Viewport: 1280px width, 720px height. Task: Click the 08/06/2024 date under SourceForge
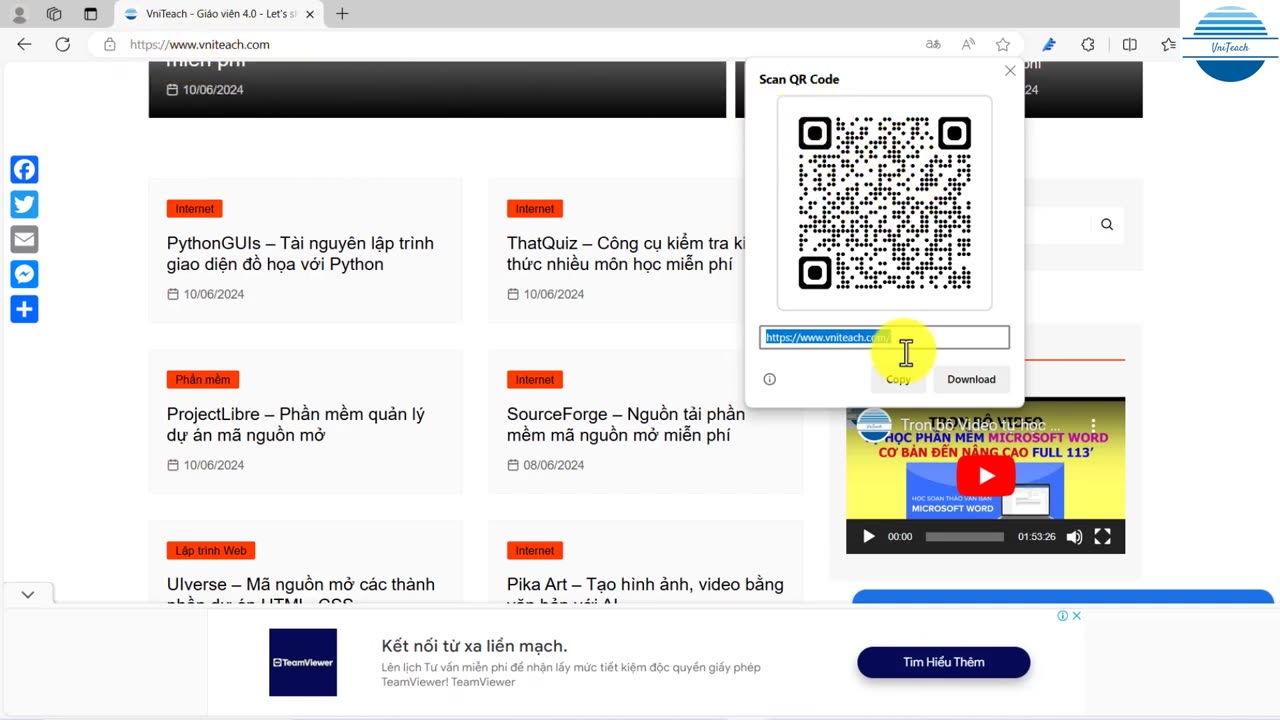coord(553,465)
